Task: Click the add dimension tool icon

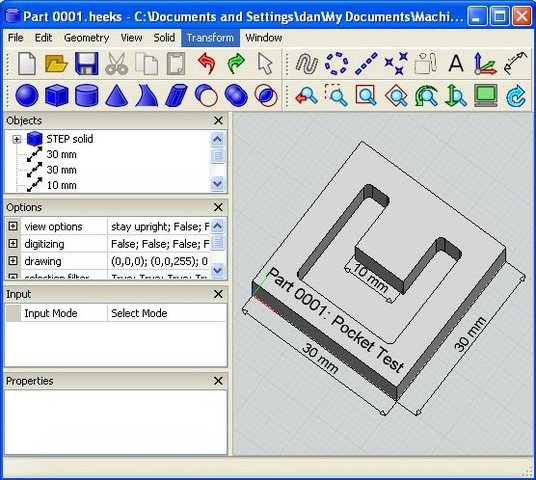Action: (x=515, y=63)
